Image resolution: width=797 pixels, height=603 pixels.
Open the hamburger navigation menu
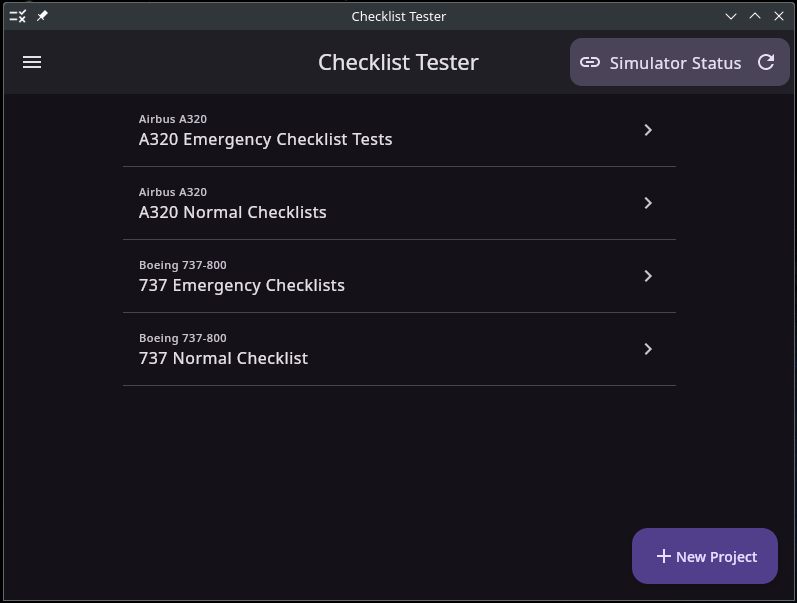[32, 62]
